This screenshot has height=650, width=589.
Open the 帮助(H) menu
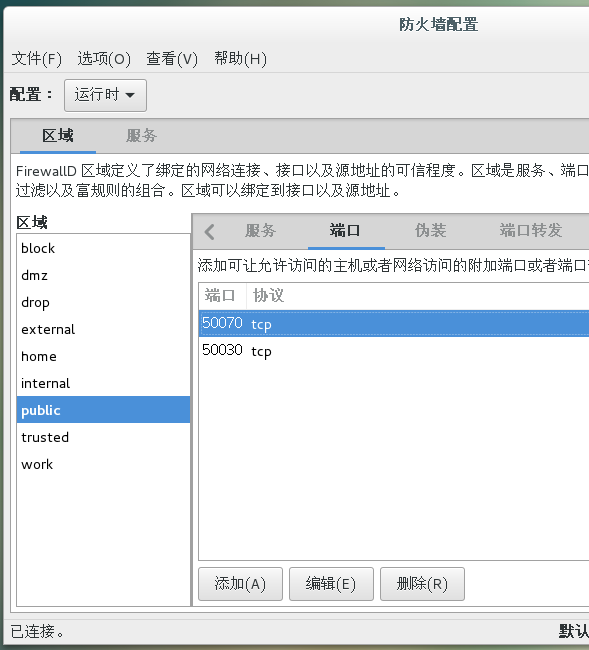coord(240,58)
